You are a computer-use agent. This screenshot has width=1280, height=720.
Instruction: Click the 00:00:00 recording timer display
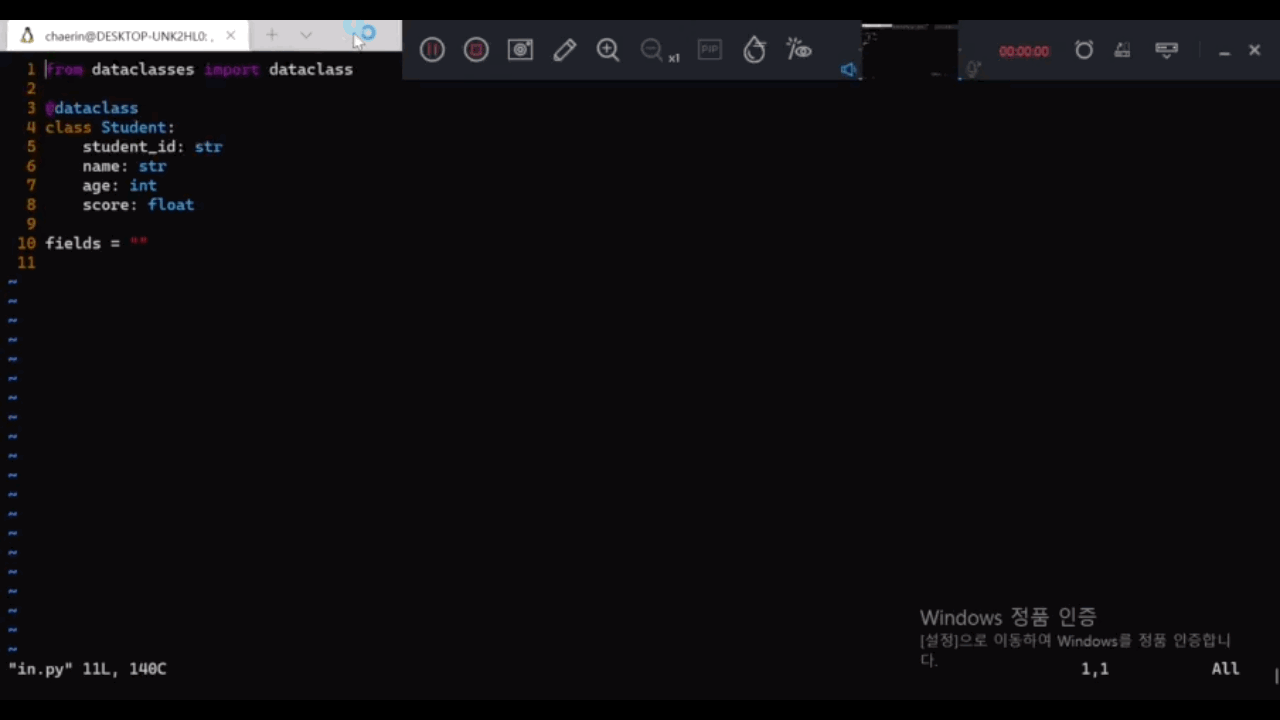pos(1023,50)
